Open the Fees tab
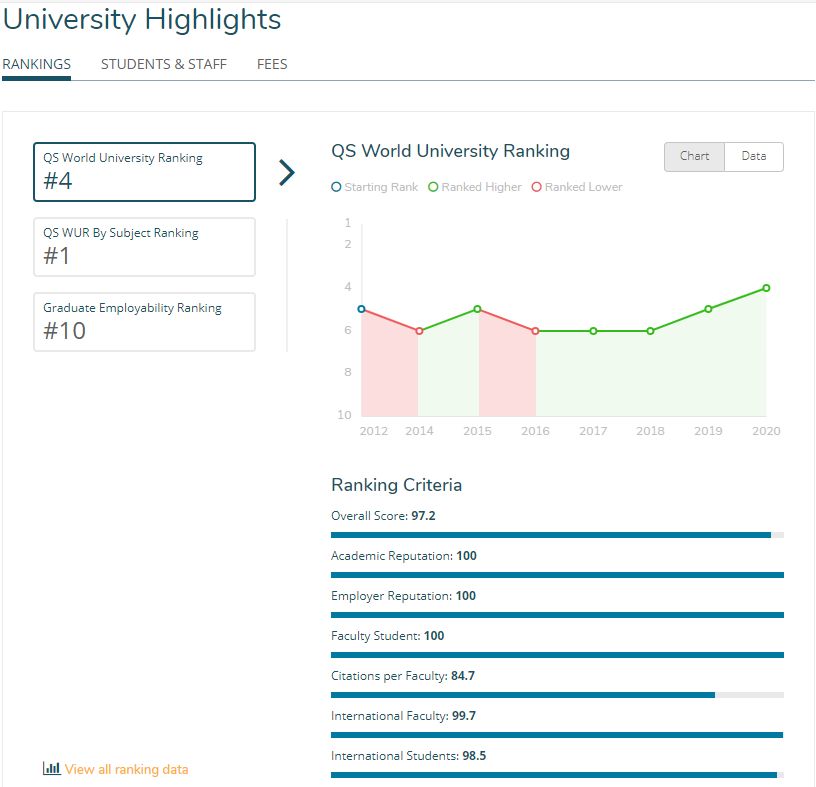Image resolution: width=816 pixels, height=787 pixels. (x=272, y=64)
